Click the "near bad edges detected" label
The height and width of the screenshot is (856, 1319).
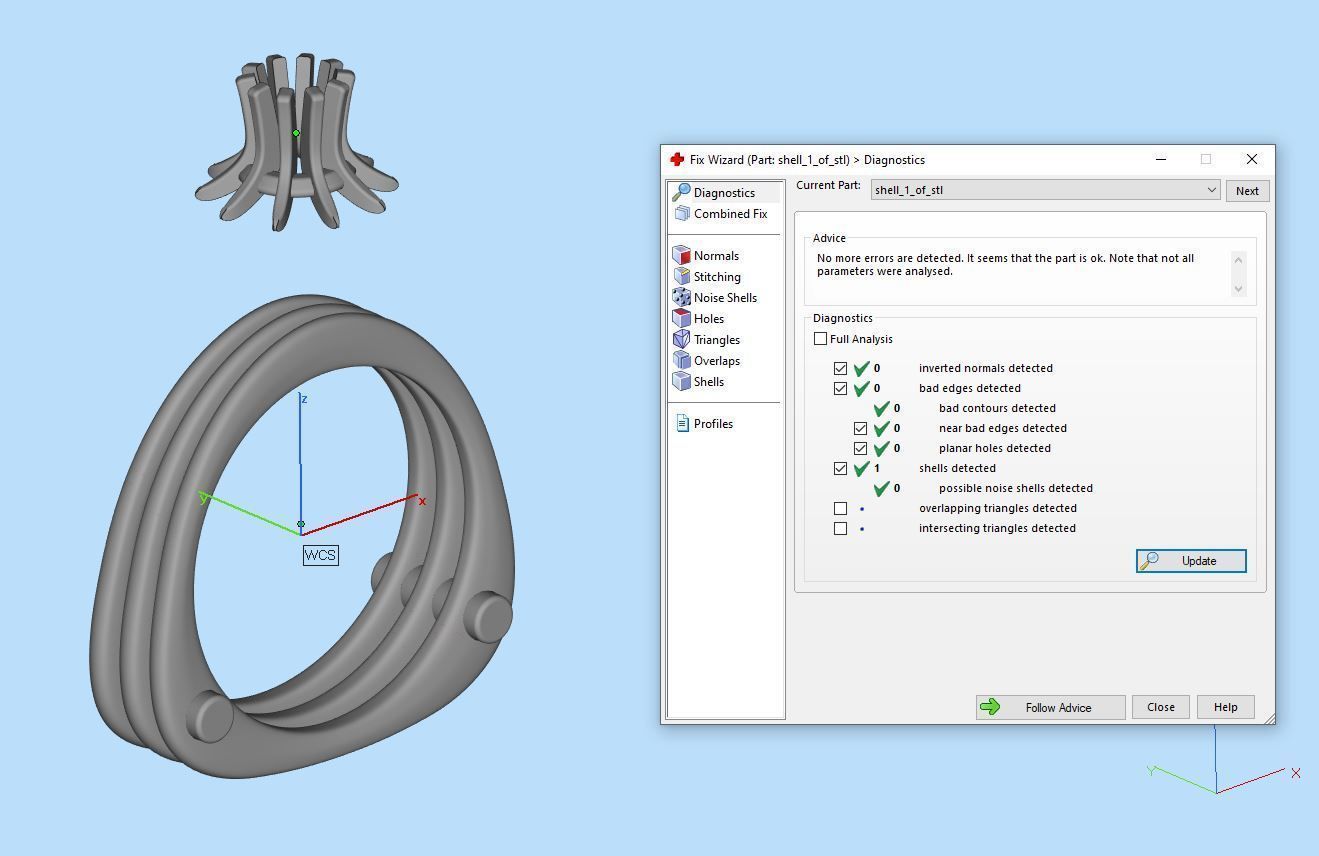1003,428
